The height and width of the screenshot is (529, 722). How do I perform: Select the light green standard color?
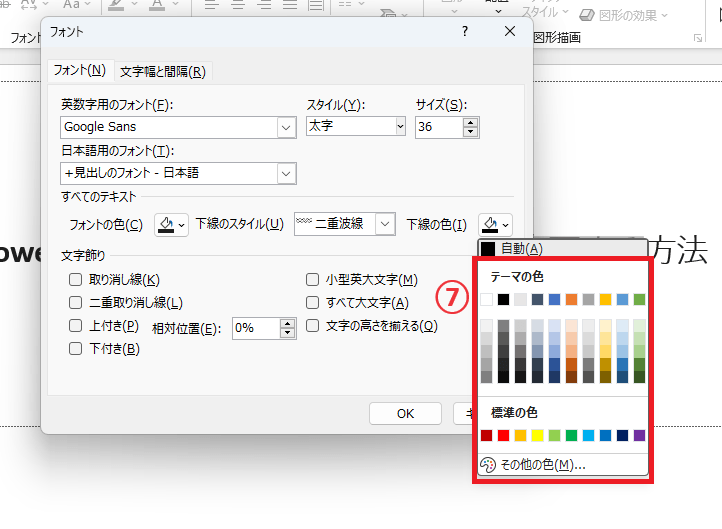click(554, 436)
